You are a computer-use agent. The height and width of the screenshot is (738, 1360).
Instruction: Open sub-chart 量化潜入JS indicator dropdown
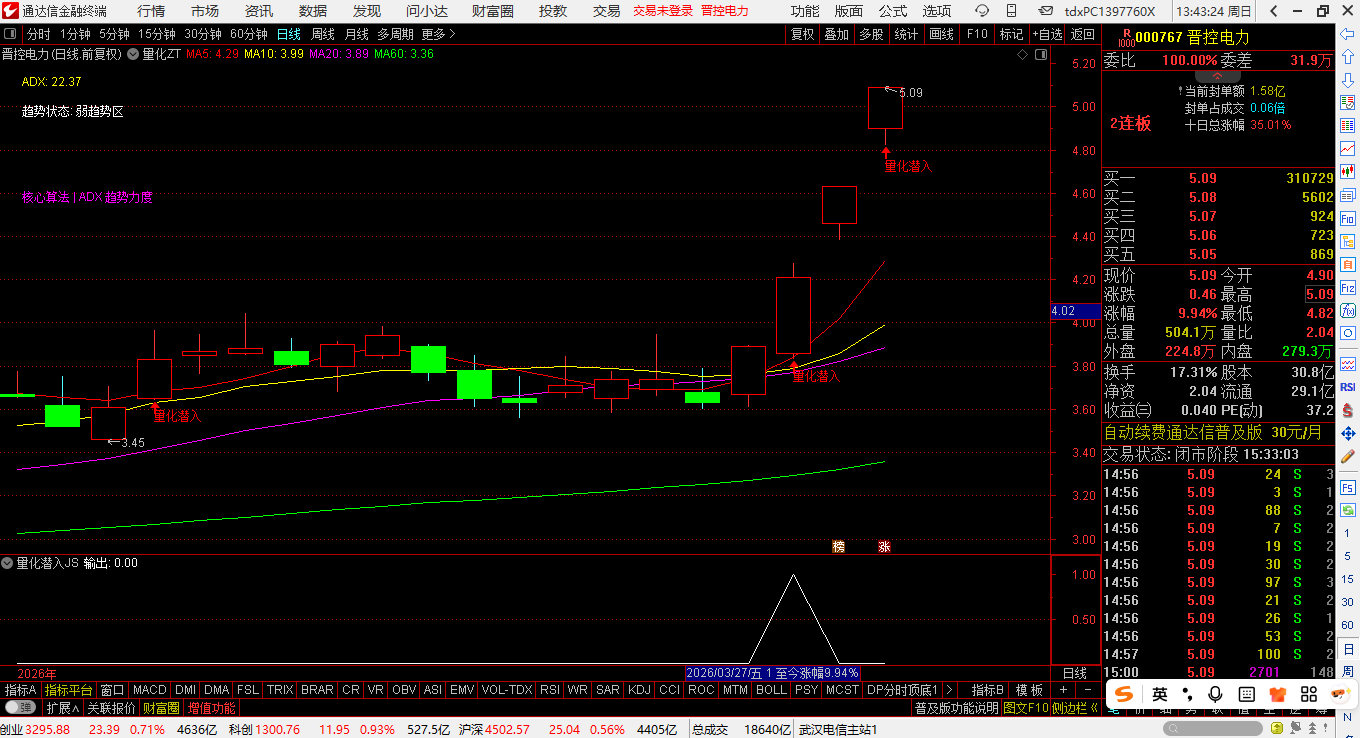8,563
